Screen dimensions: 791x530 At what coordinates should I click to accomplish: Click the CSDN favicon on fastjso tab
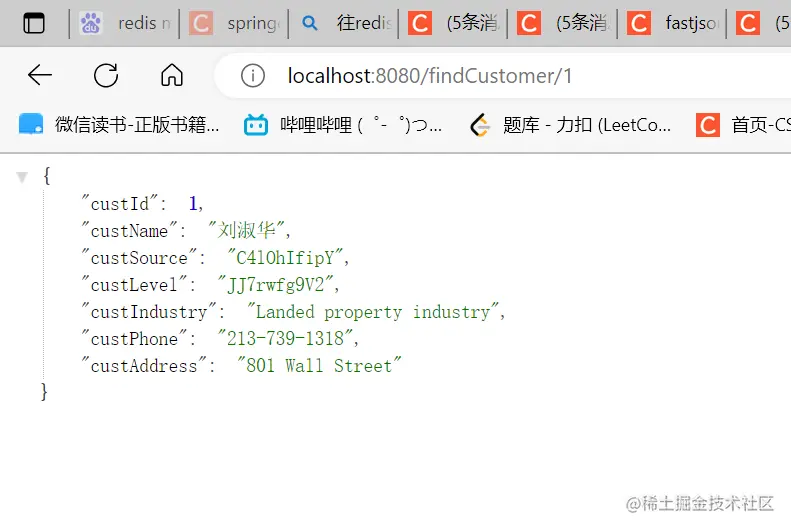pyautogui.click(x=639, y=23)
